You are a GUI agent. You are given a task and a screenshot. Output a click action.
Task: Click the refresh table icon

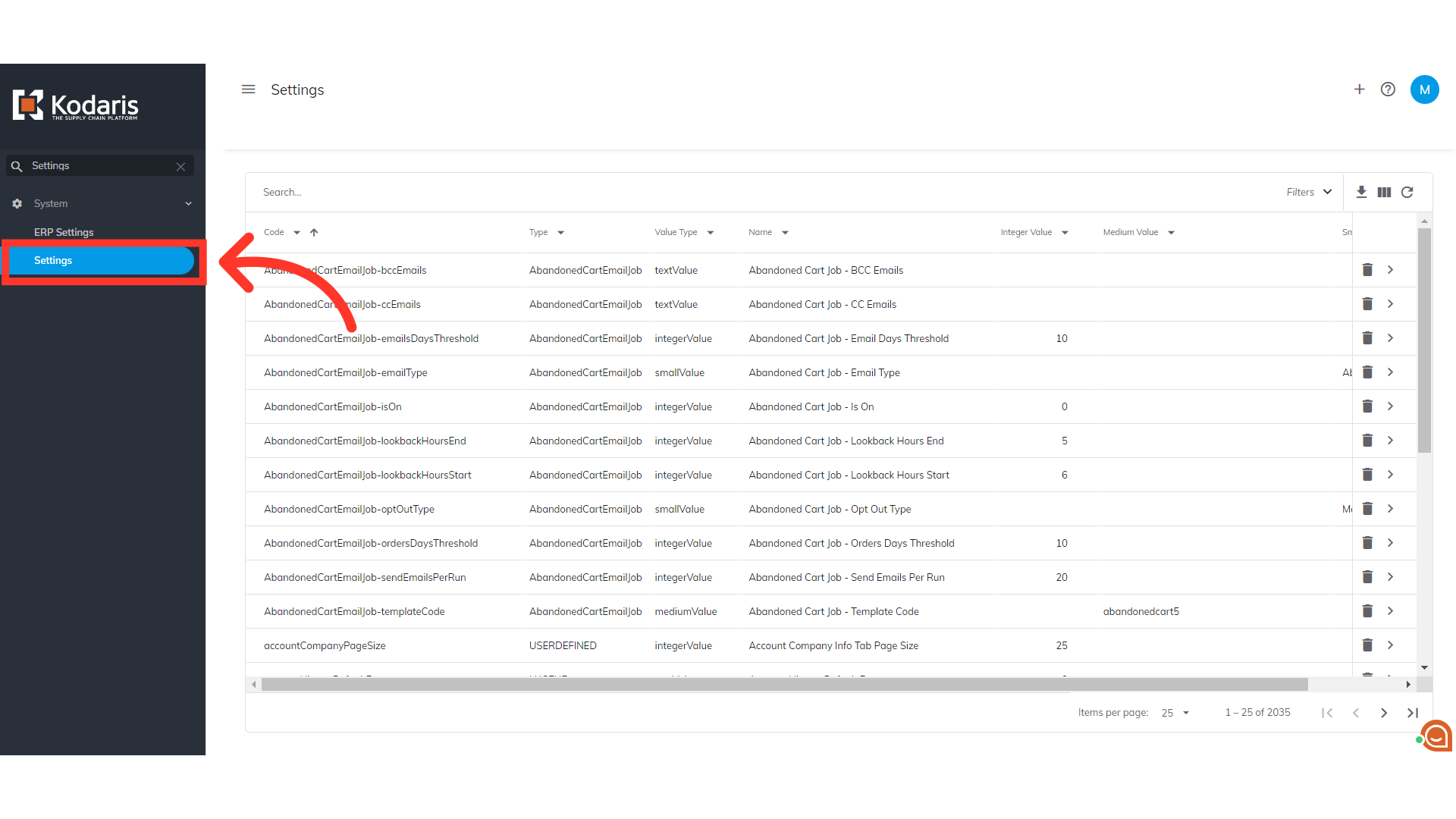click(1407, 192)
